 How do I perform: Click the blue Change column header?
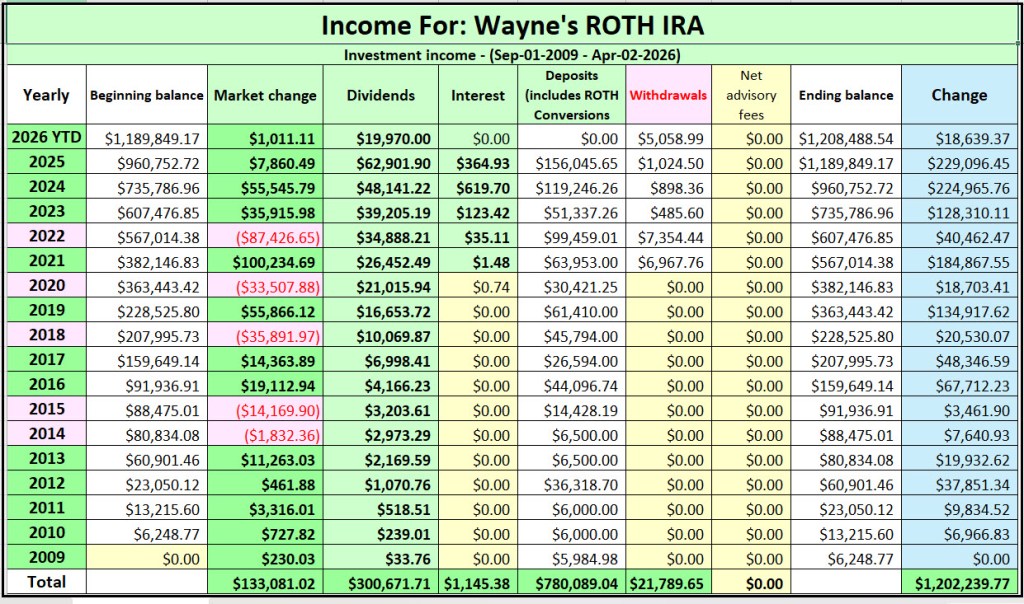pyautogui.click(x=959, y=96)
